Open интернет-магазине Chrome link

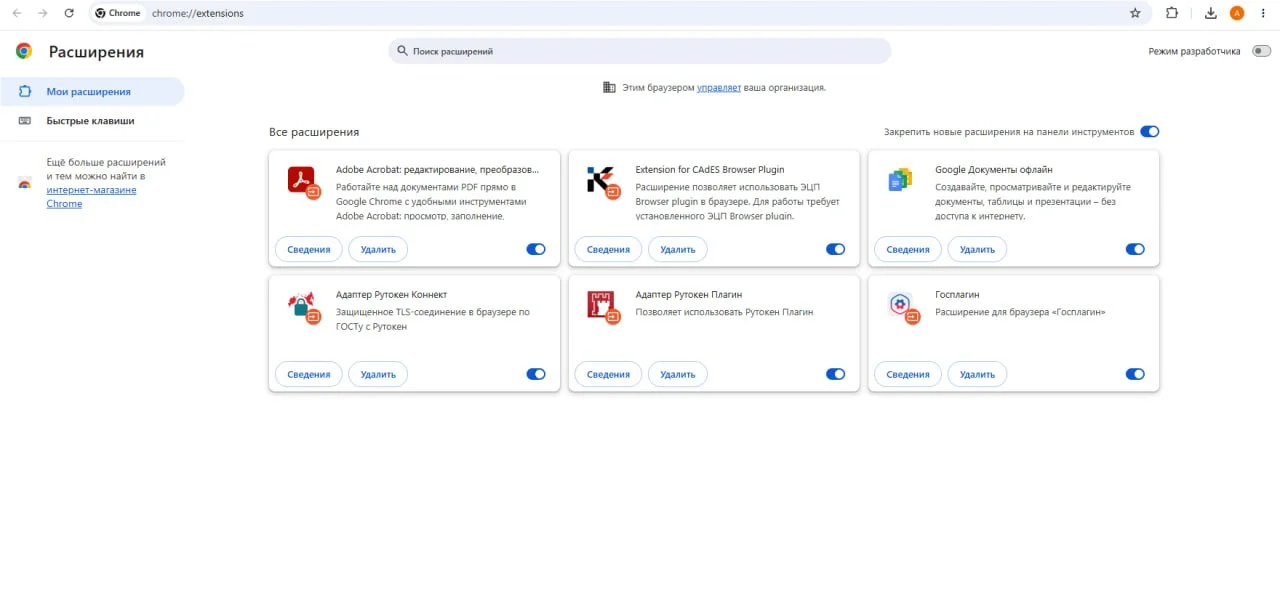click(91, 197)
